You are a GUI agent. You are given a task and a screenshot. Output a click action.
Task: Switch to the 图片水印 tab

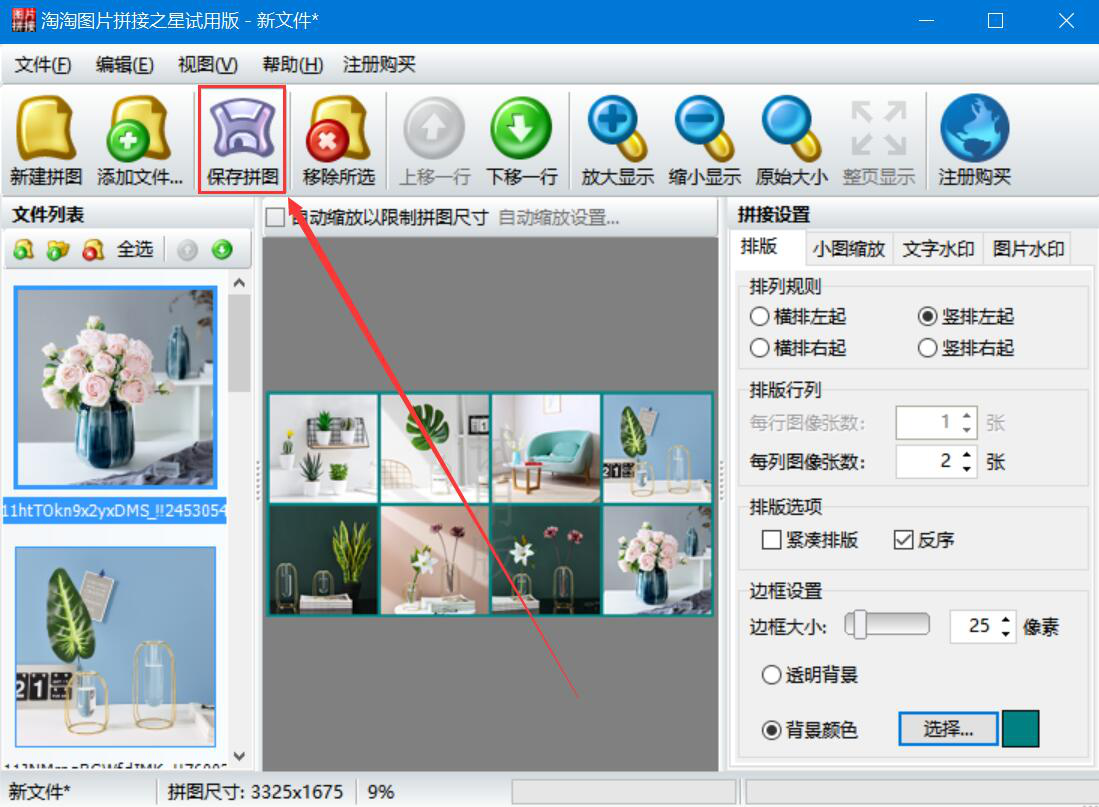pos(1028,249)
